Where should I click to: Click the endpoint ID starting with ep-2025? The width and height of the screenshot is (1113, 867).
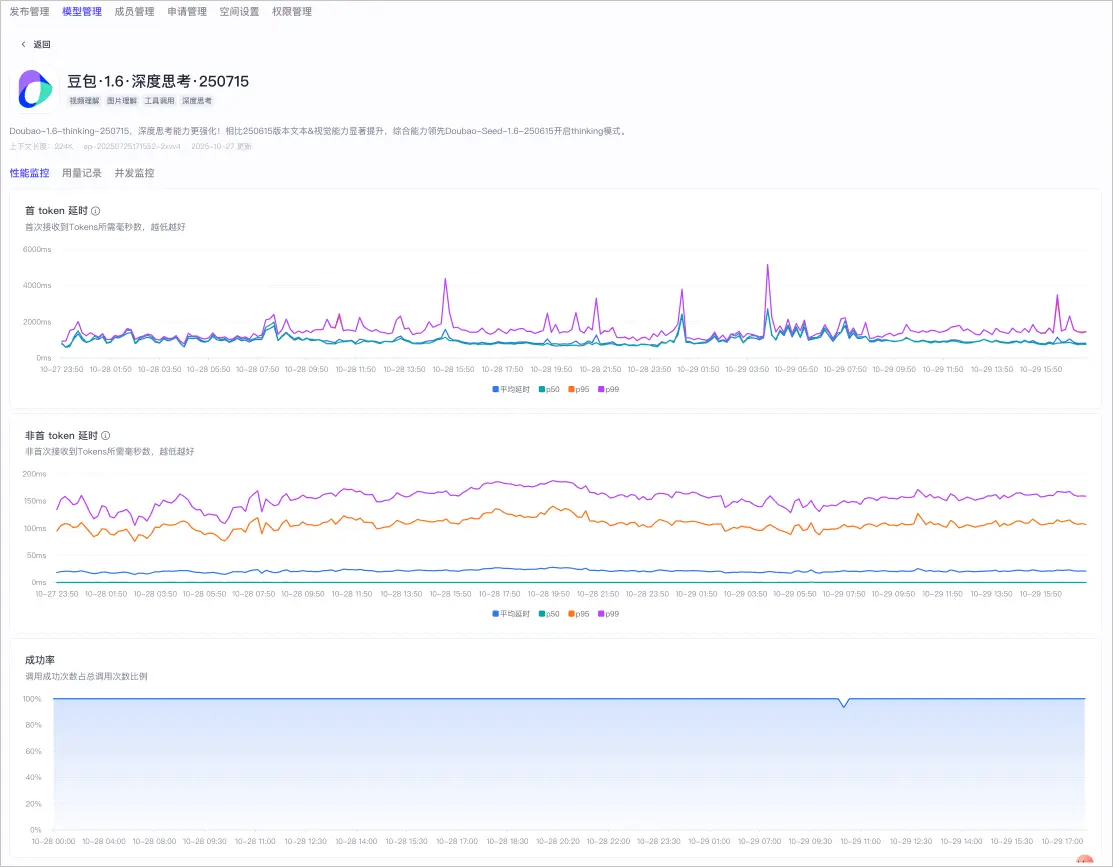(132, 146)
